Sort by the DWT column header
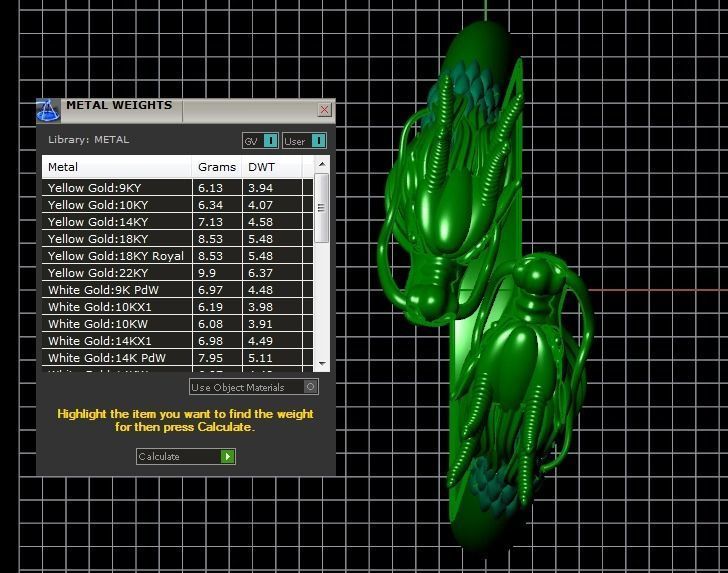Viewport: 728px width, 573px height. tap(272, 167)
